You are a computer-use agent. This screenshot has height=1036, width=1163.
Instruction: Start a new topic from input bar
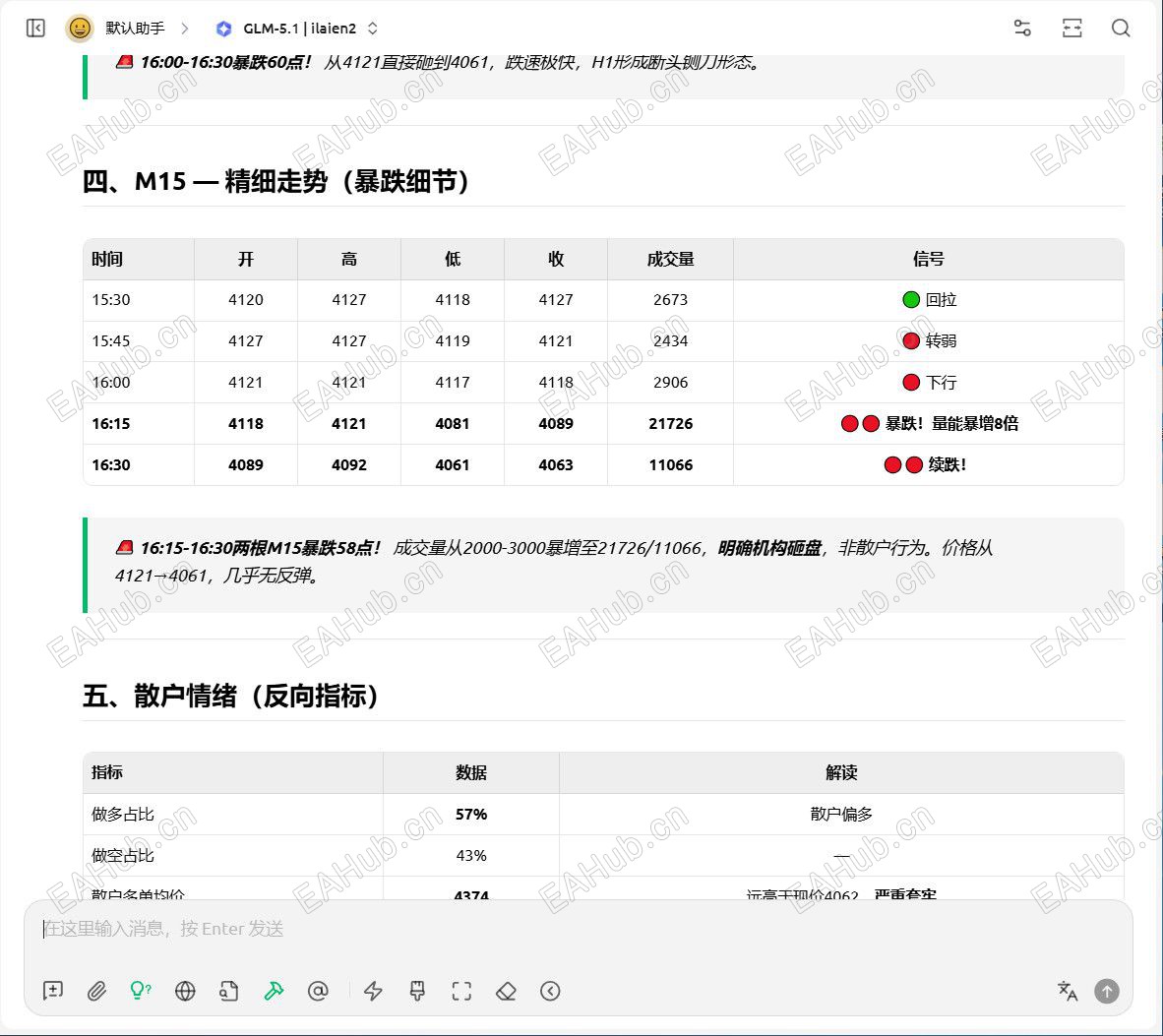coord(53,991)
